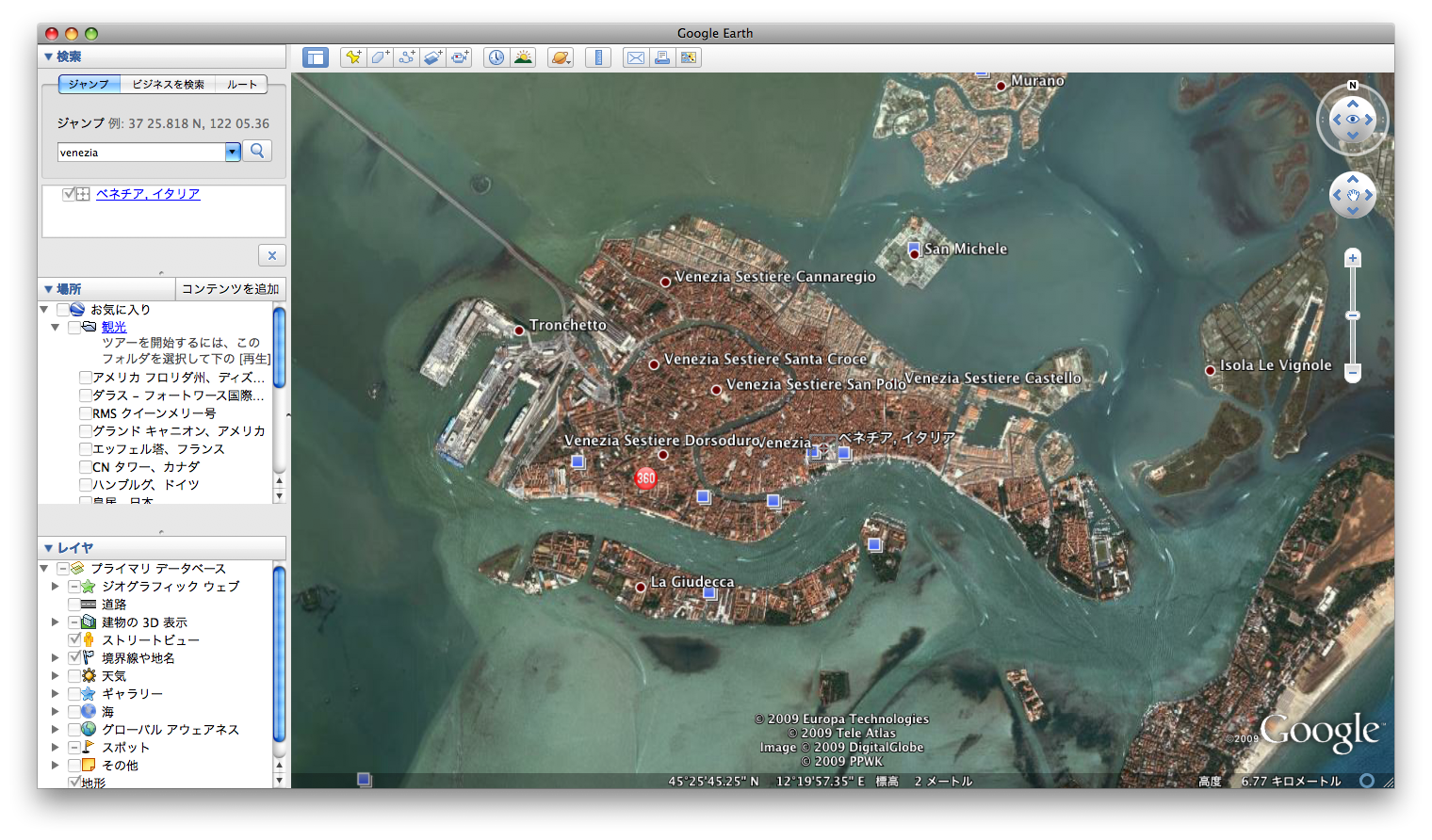This screenshot has height=840, width=1432.
Task: Click the N north reset on compass
Action: (1353, 86)
